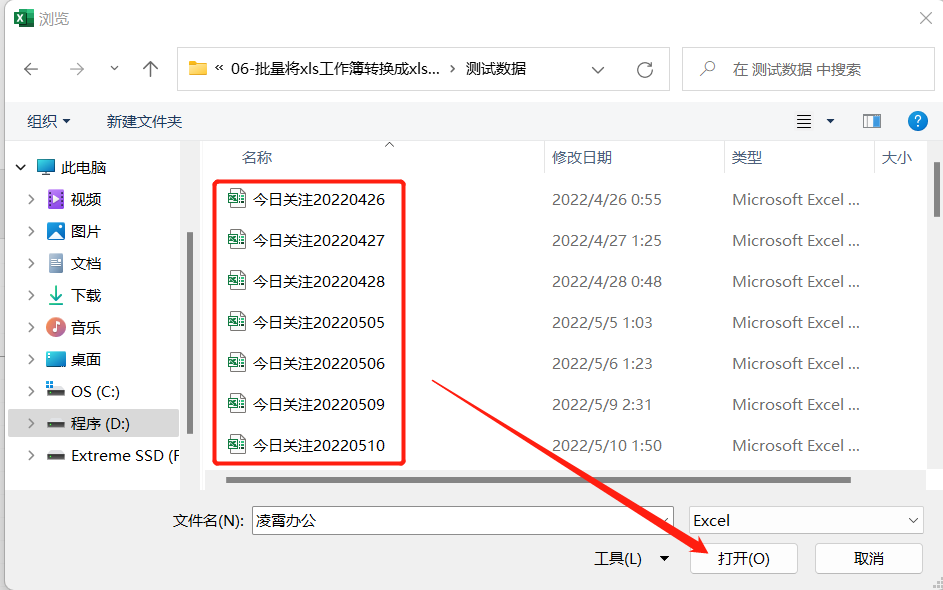Click the 取消 button

[x=868, y=558]
